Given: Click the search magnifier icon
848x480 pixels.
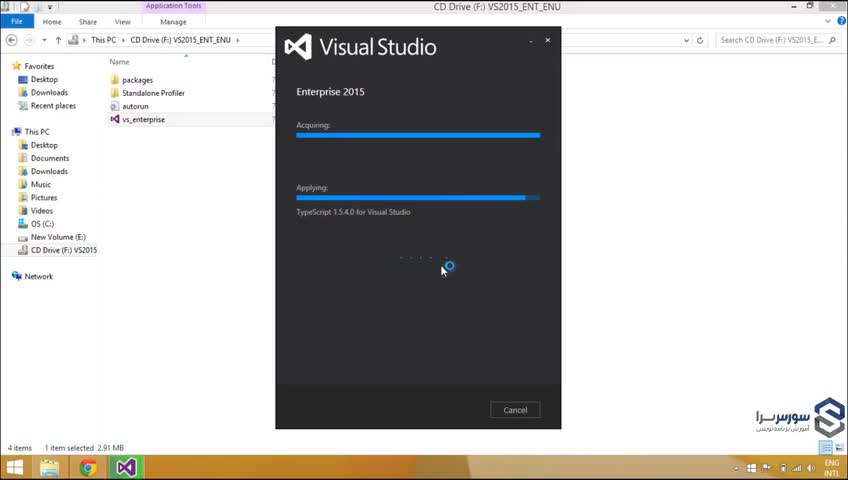Looking at the screenshot, I should 832,40.
